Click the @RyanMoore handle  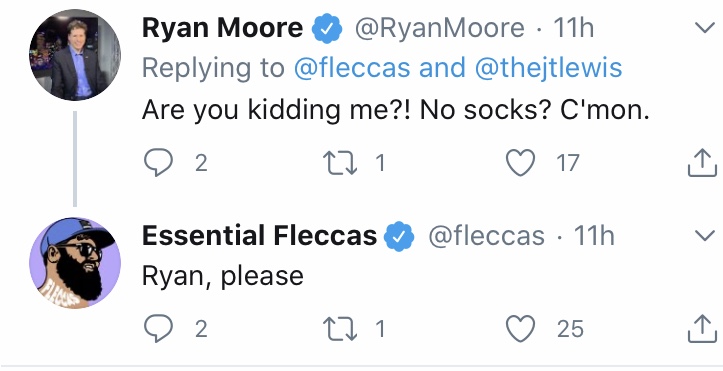pos(439,28)
